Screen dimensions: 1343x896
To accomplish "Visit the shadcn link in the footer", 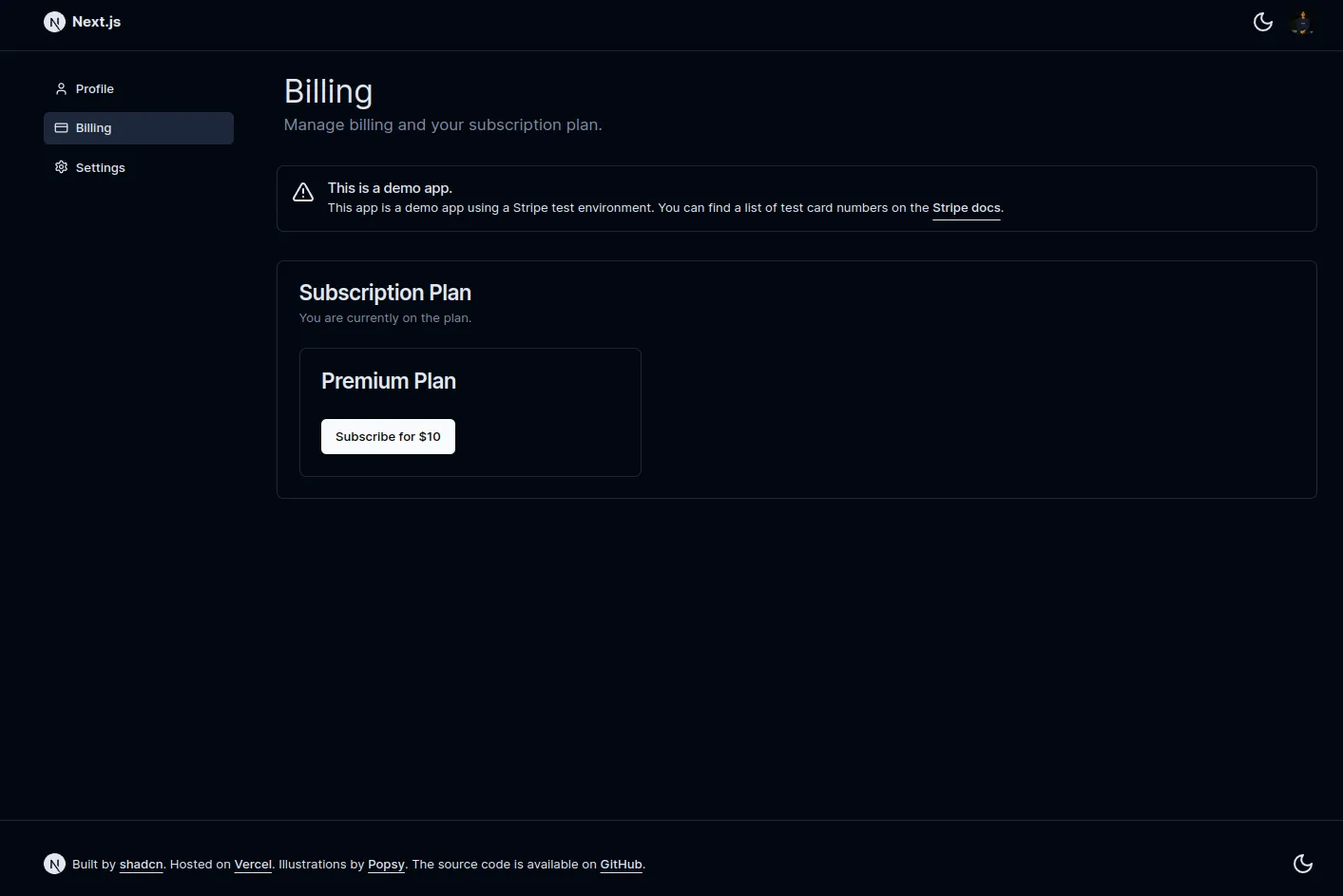I will [141, 864].
